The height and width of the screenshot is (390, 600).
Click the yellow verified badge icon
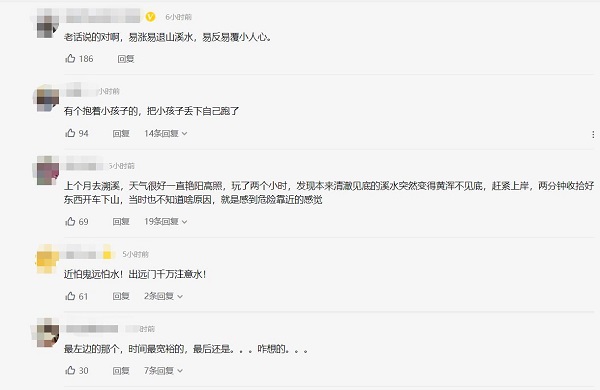coord(151,17)
